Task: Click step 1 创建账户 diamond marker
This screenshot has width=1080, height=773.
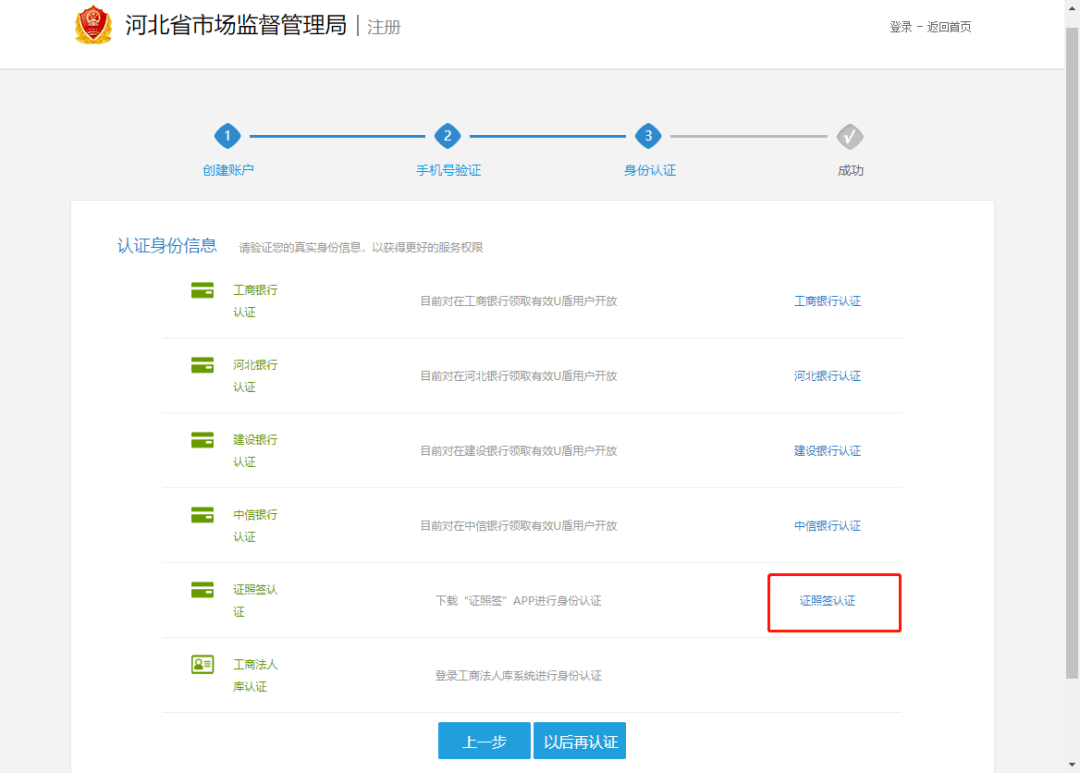Action: pos(228,137)
